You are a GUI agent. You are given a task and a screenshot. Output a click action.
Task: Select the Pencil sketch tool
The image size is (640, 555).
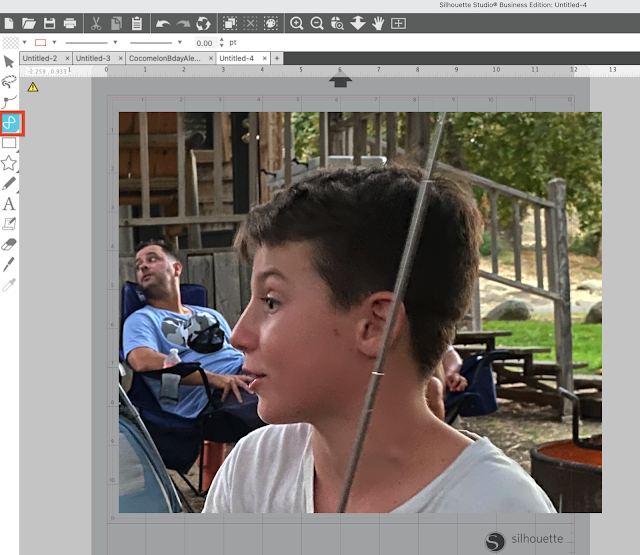click(9, 183)
